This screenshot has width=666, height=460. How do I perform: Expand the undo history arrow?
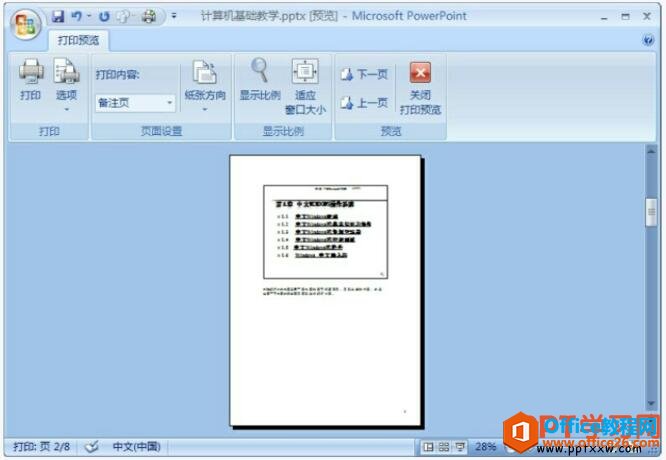click(x=89, y=16)
